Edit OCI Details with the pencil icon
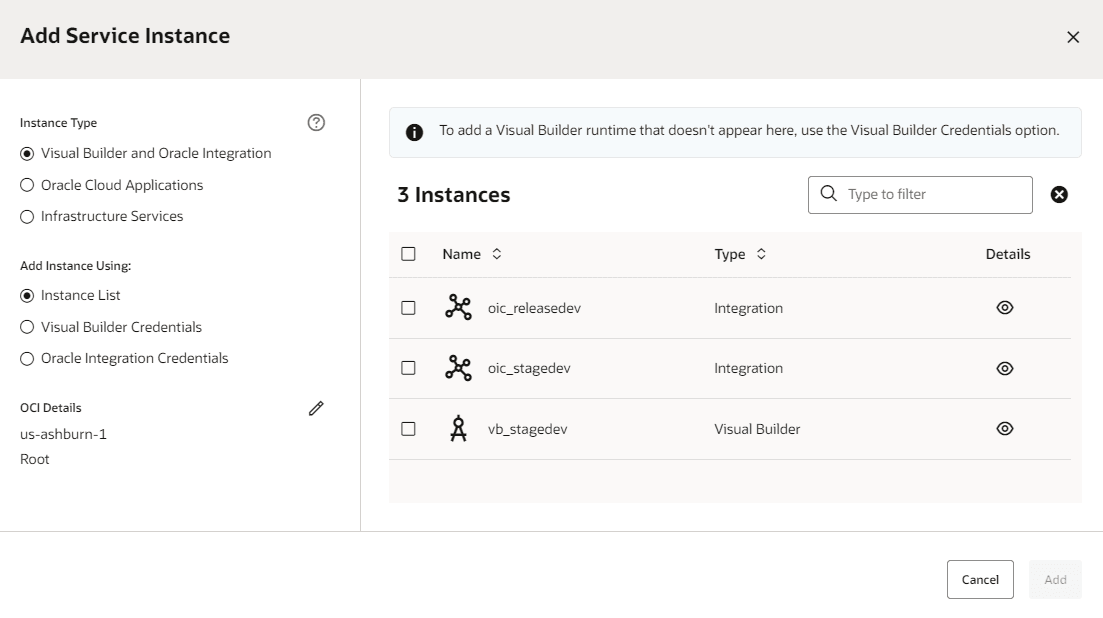The width and height of the screenshot is (1103, 618). 317,408
